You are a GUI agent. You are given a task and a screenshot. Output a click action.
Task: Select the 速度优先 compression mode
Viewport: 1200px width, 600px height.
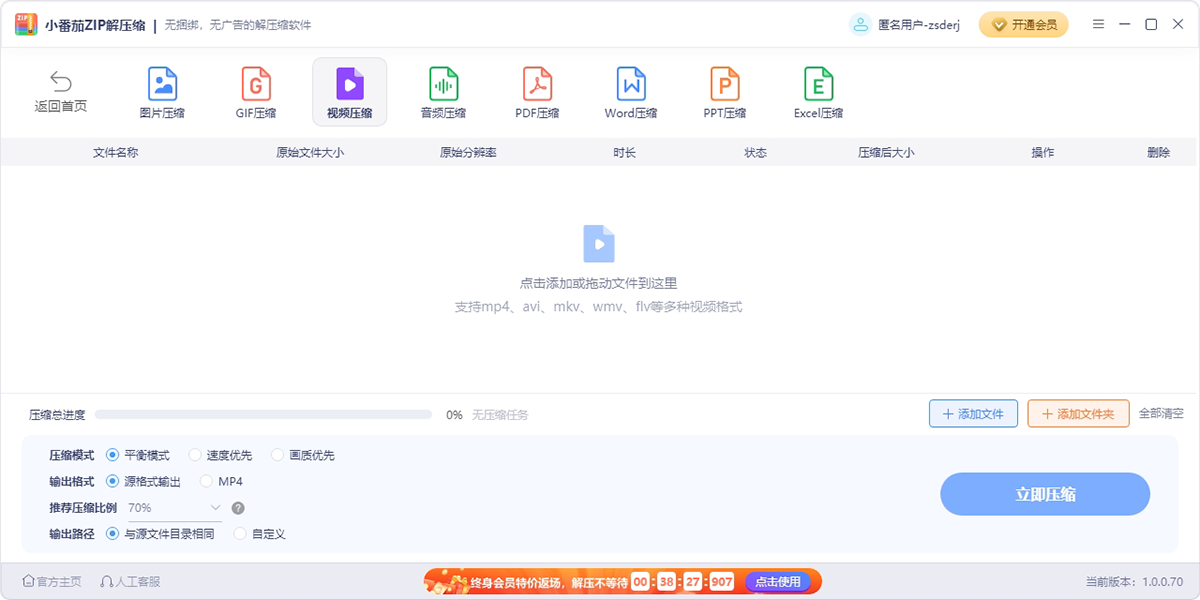click(x=195, y=455)
